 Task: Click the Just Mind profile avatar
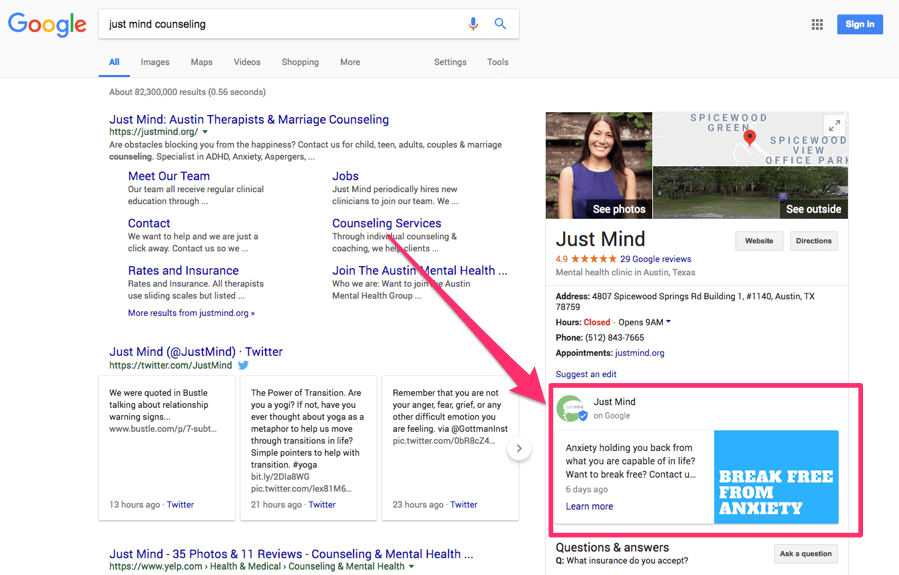(x=571, y=409)
